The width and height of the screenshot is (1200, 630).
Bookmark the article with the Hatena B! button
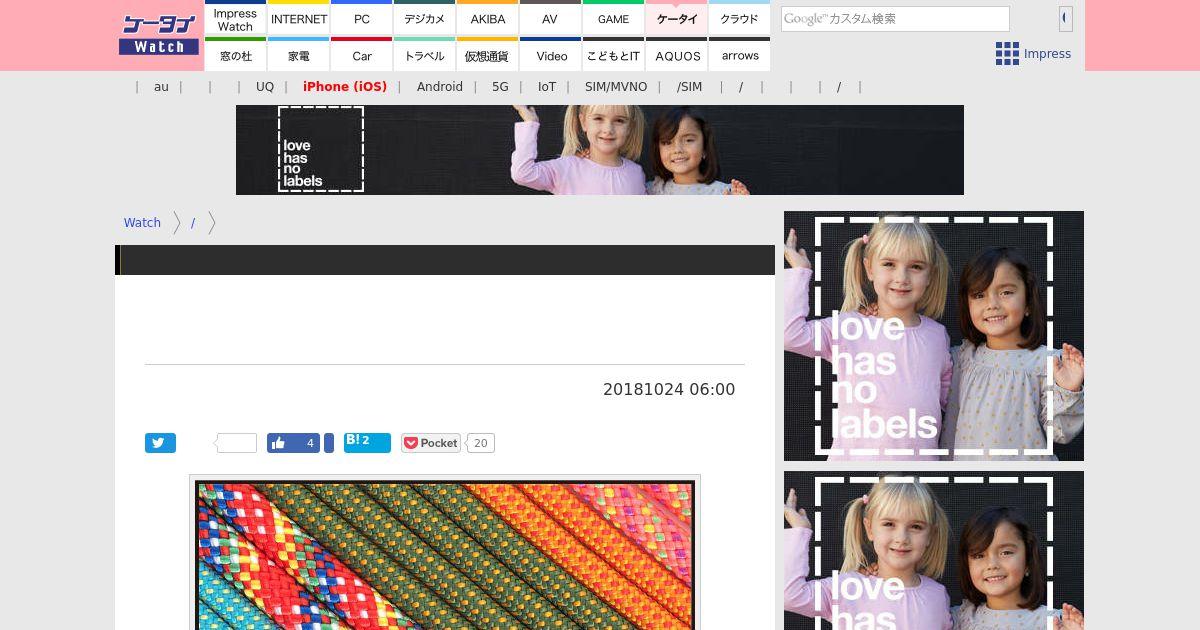(367, 443)
